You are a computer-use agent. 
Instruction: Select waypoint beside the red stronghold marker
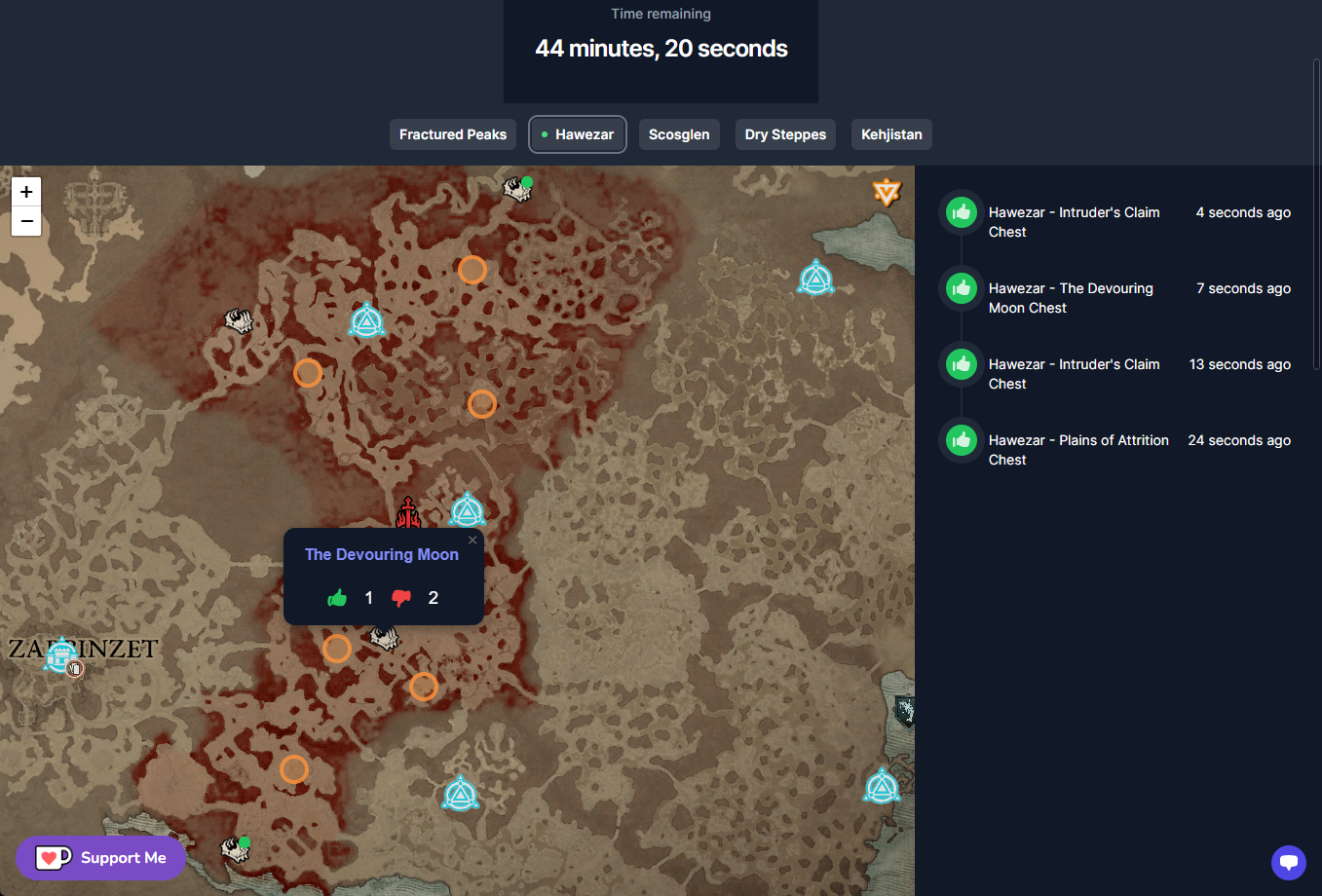coord(467,509)
